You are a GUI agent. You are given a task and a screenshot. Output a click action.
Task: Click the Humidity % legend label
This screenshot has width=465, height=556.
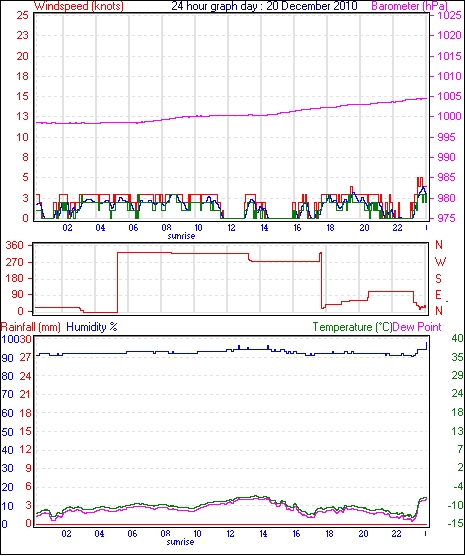(x=92, y=327)
